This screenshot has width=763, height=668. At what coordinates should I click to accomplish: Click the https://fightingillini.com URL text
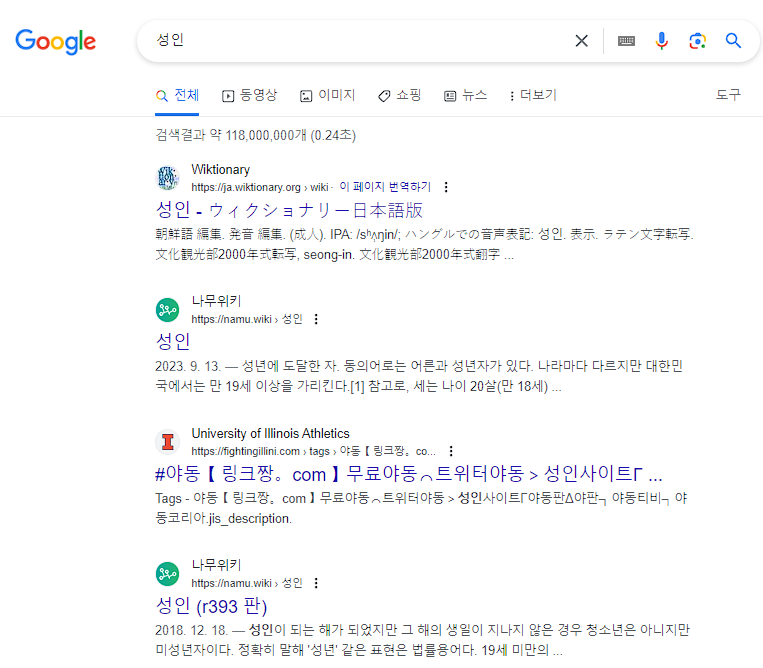[x=245, y=451]
